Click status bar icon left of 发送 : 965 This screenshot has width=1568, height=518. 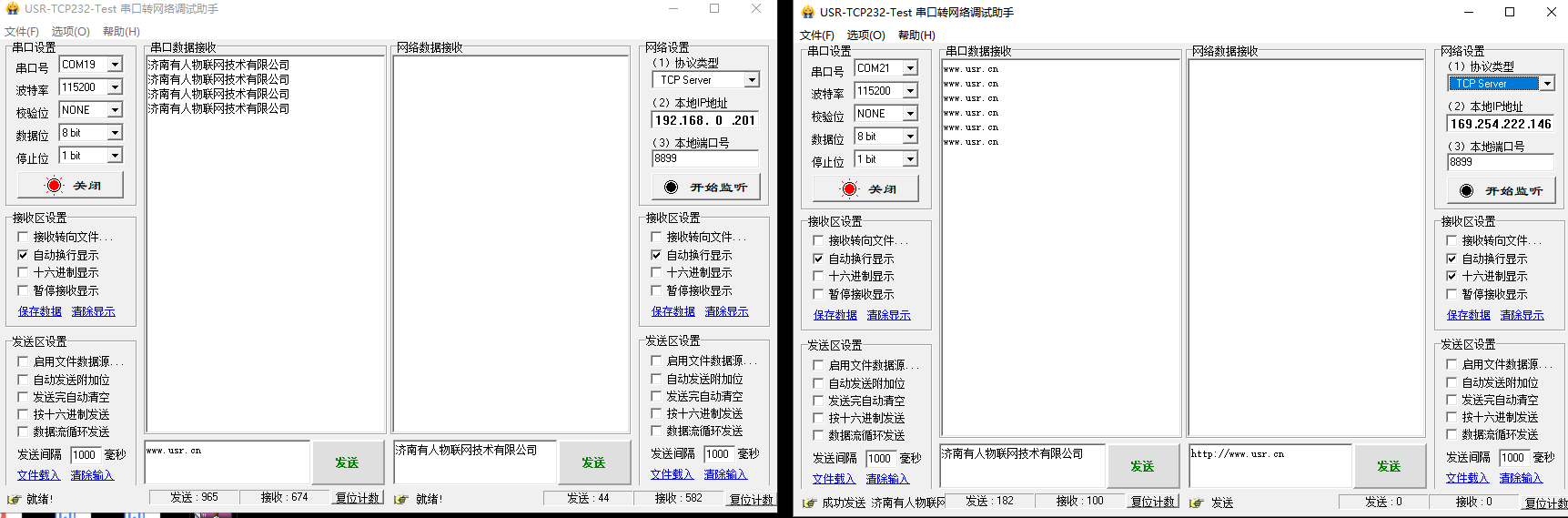point(14,499)
